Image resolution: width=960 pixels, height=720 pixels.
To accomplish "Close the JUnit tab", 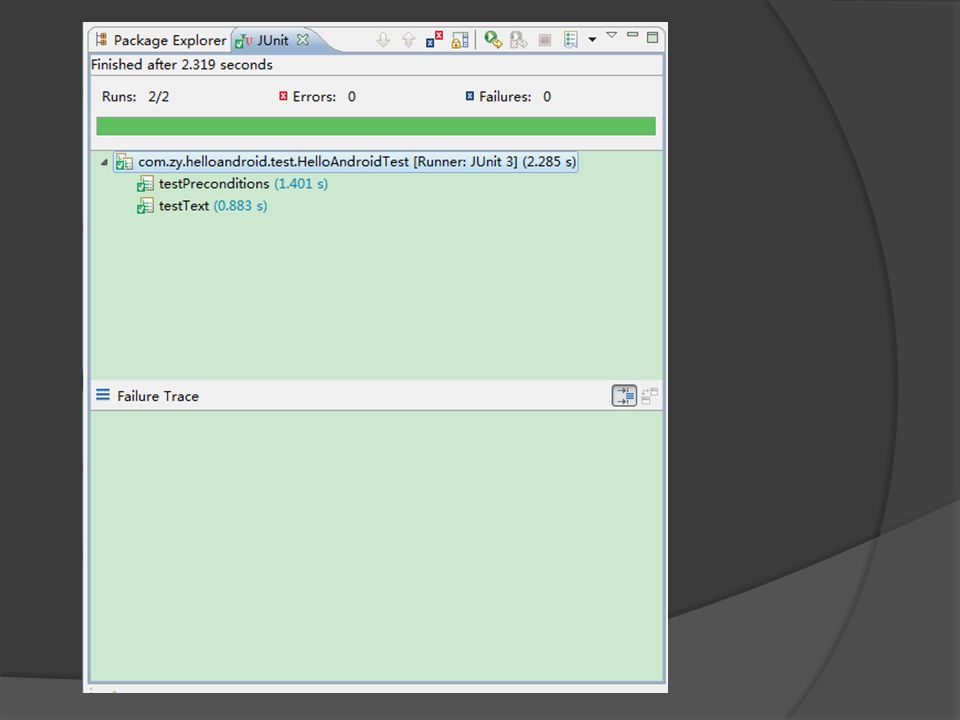I will (302, 40).
